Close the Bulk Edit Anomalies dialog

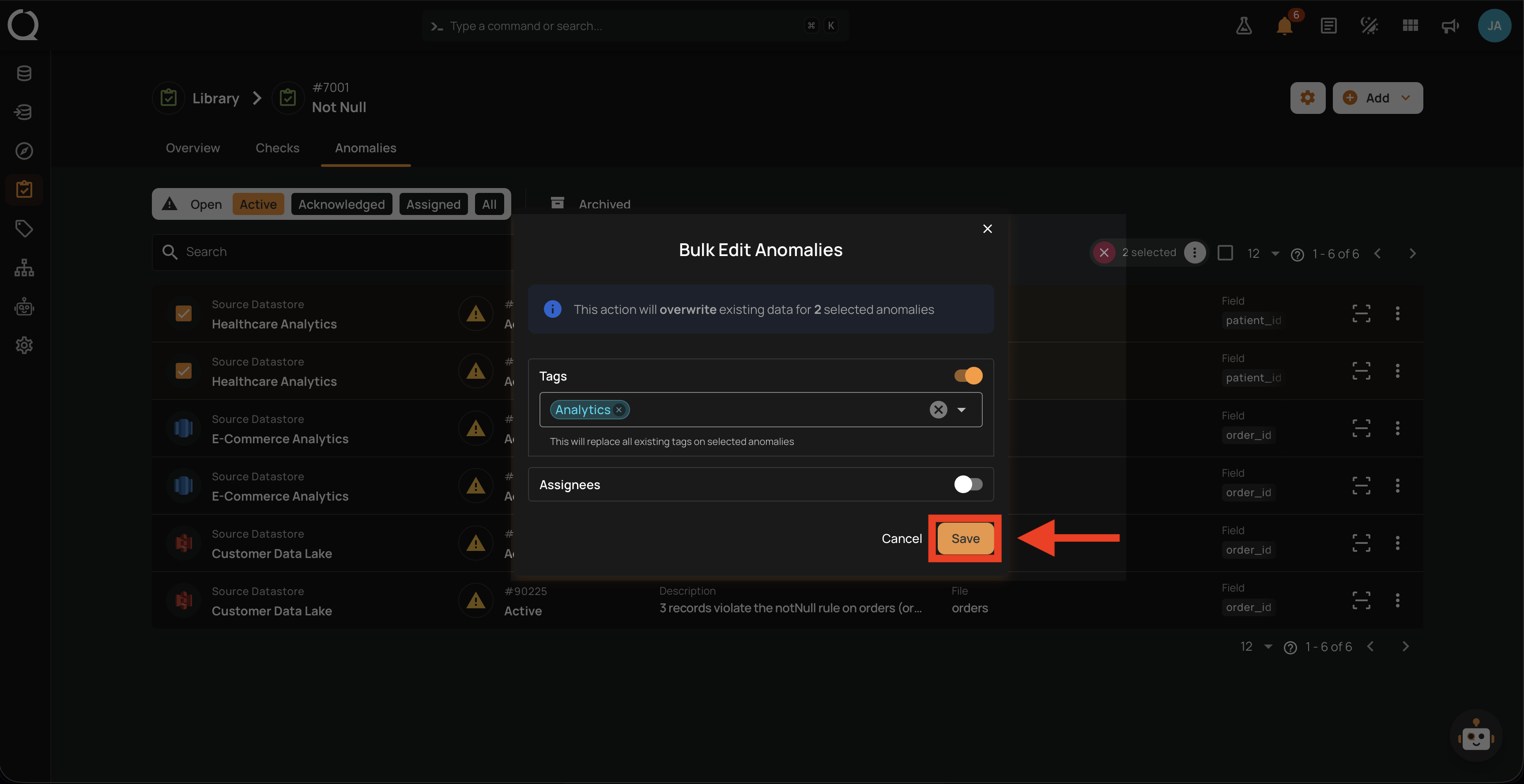point(988,228)
